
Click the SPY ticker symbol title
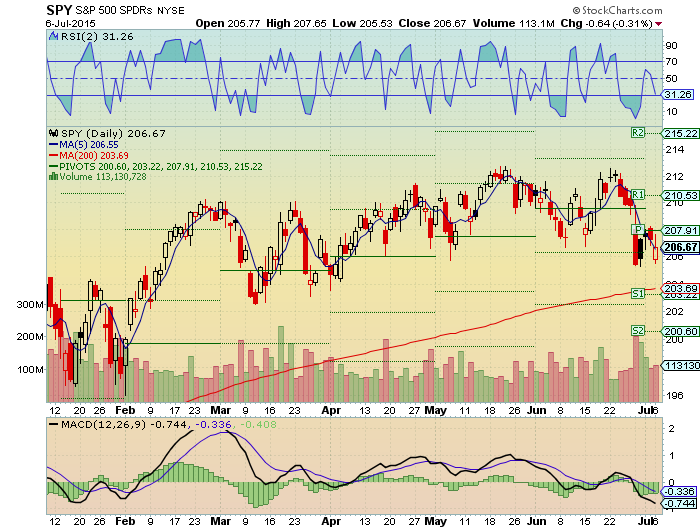point(58,10)
